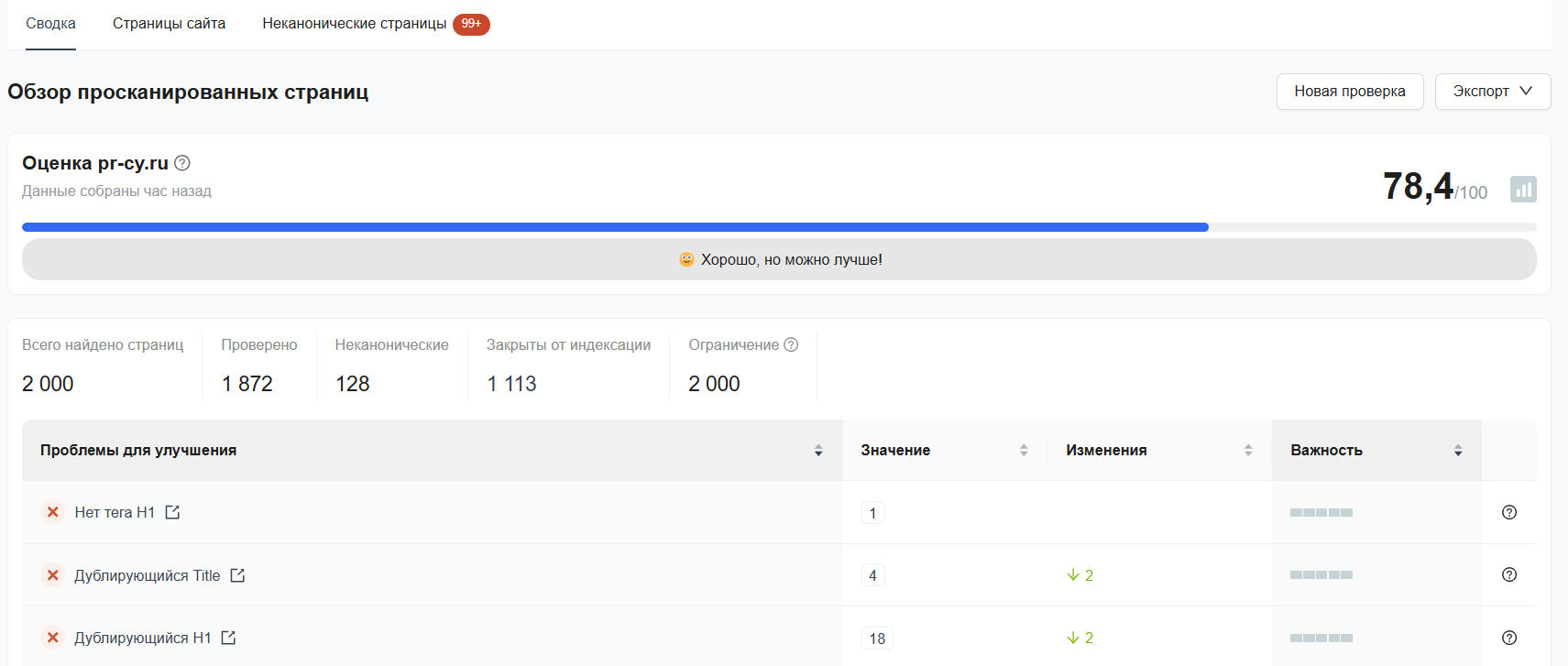The height and width of the screenshot is (666, 1568).
Task: Click Данные собраны час назад text
Action: click(x=116, y=191)
